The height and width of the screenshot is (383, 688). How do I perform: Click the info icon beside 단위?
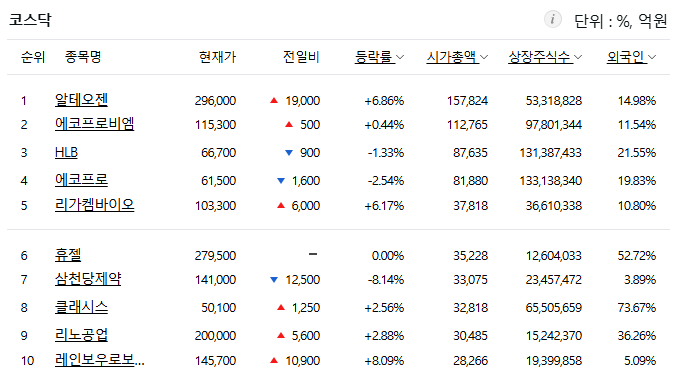[x=552, y=19]
